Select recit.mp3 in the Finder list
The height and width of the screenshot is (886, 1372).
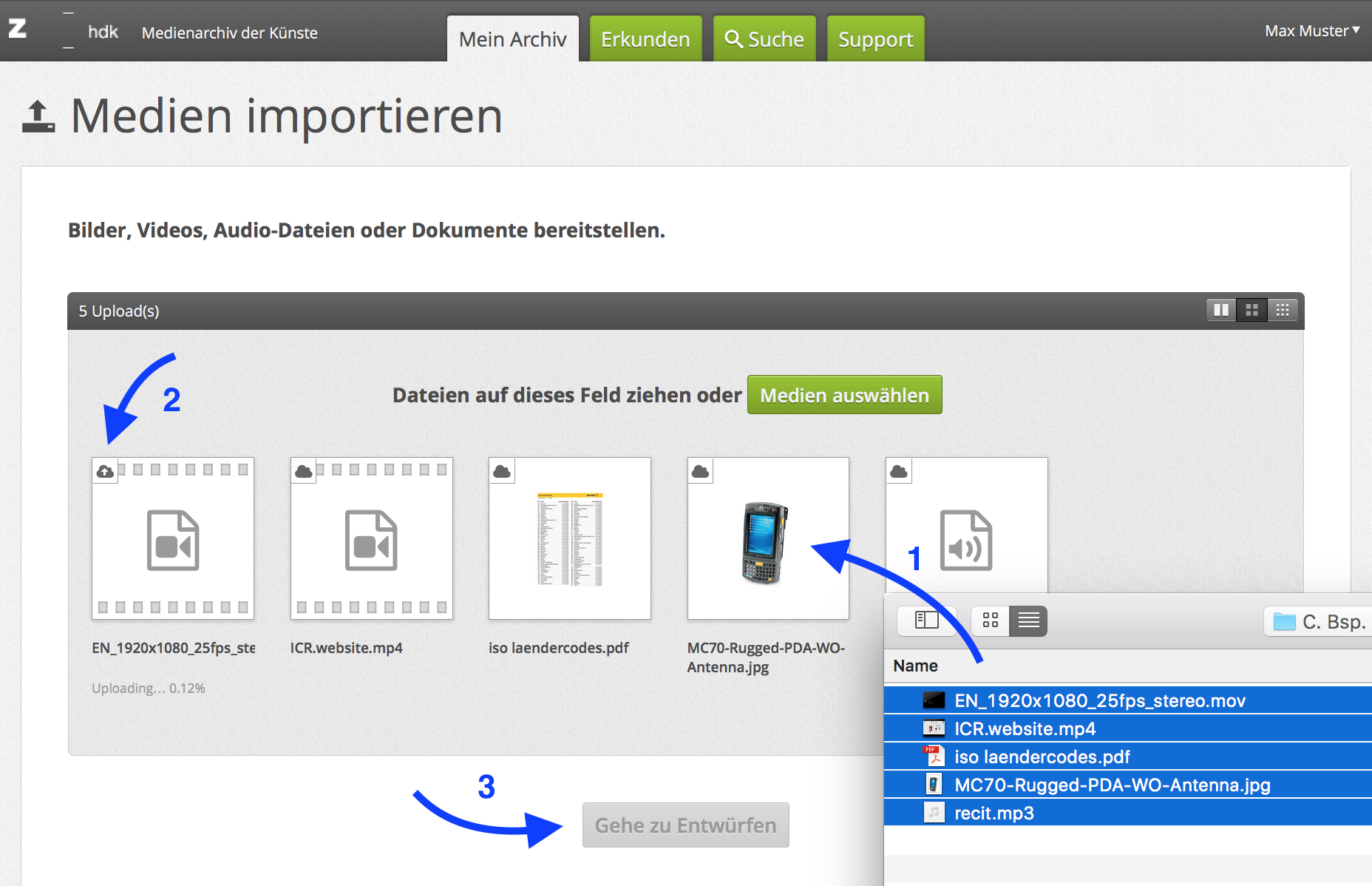click(x=994, y=814)
